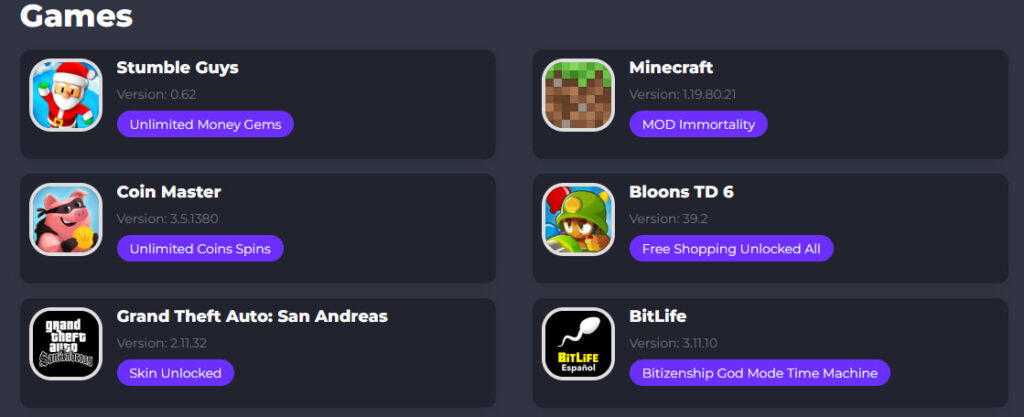The image size is (1024, 417).
Task: Select Bitizenship God Mode Time Machine tag
Action: point(760,373)
